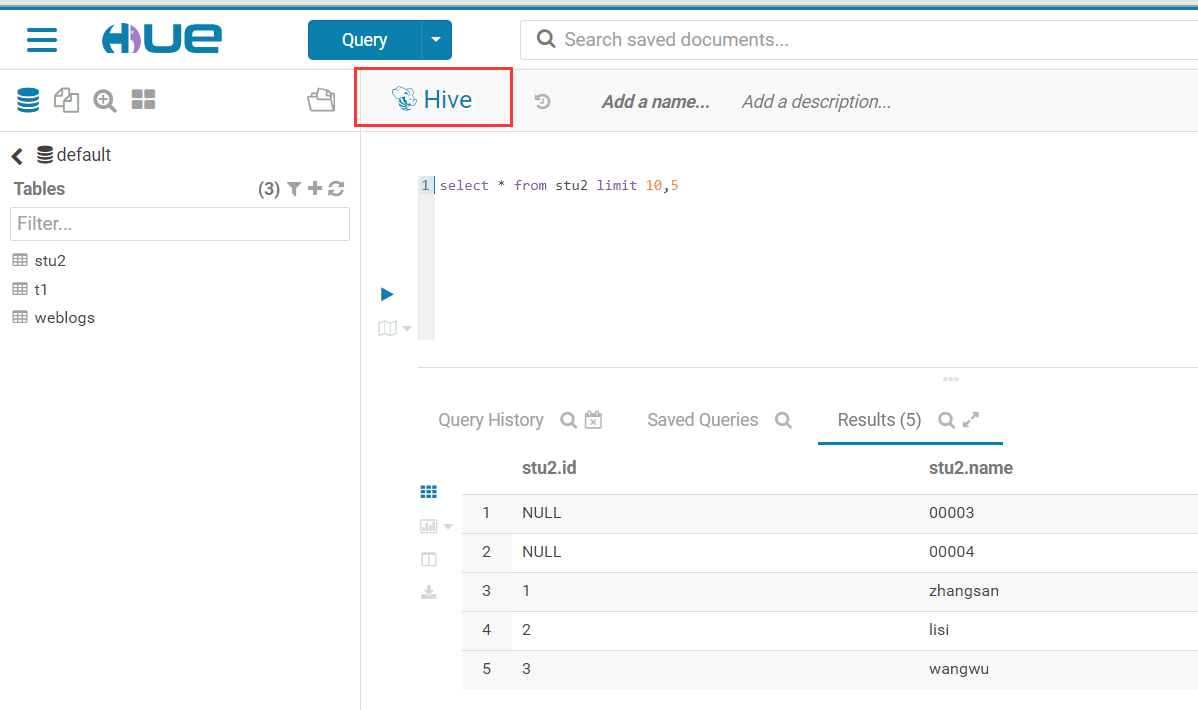Click Add a name to title query

pos(655,101)
